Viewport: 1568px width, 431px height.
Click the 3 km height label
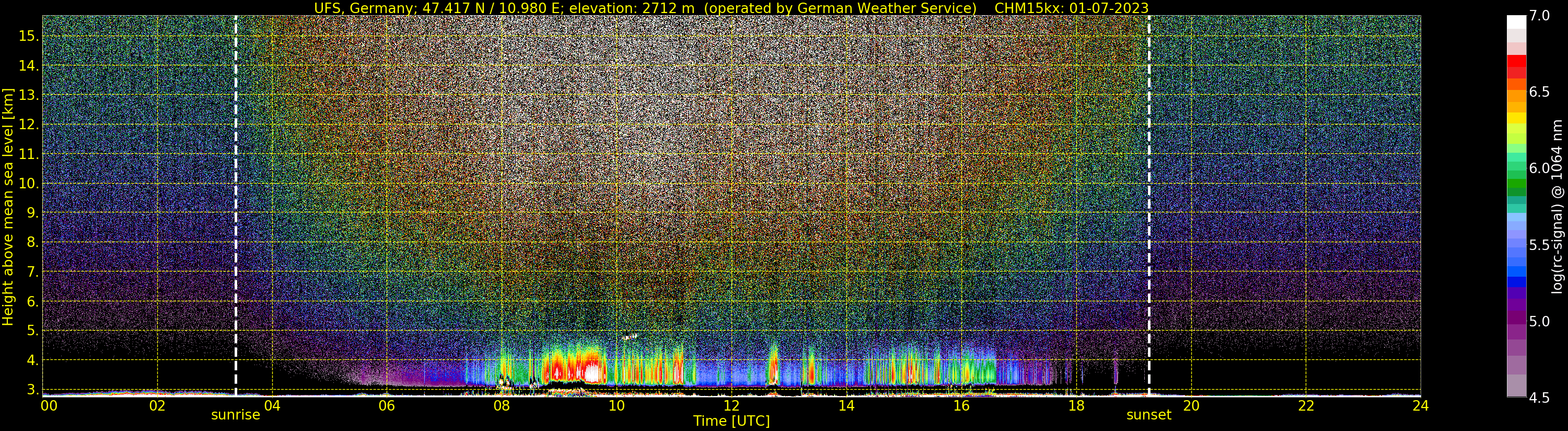coord(32,390)
